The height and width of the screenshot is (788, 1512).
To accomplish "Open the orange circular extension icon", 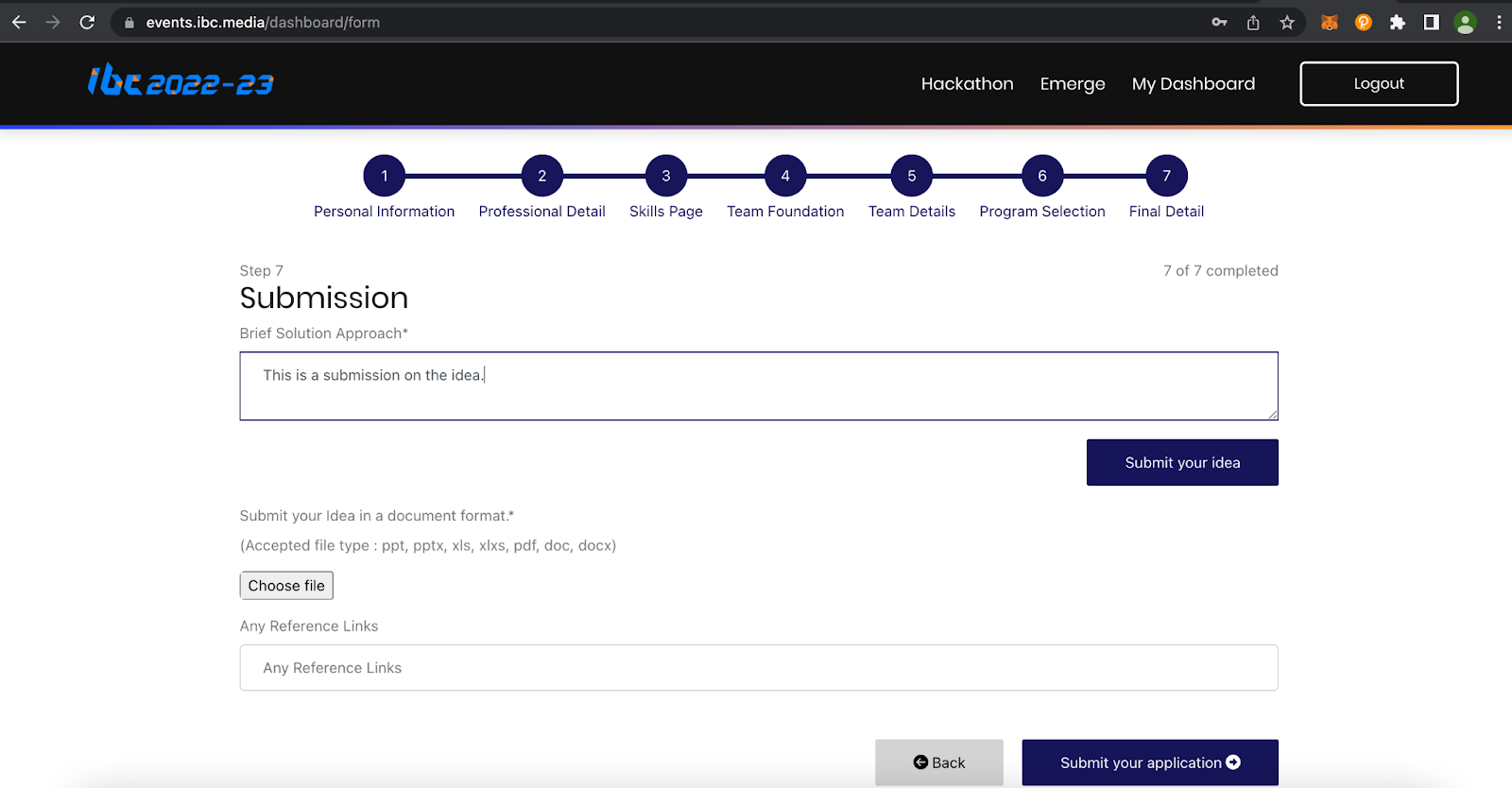I will click(1364, 22).
